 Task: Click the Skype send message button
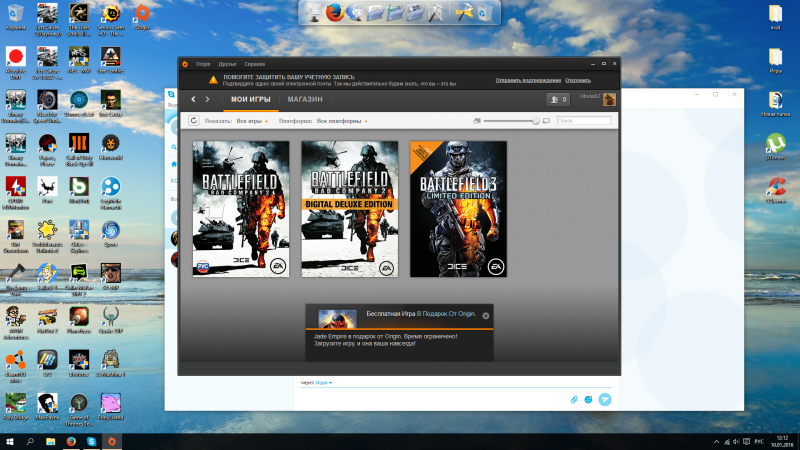click(x=605, y=399)
